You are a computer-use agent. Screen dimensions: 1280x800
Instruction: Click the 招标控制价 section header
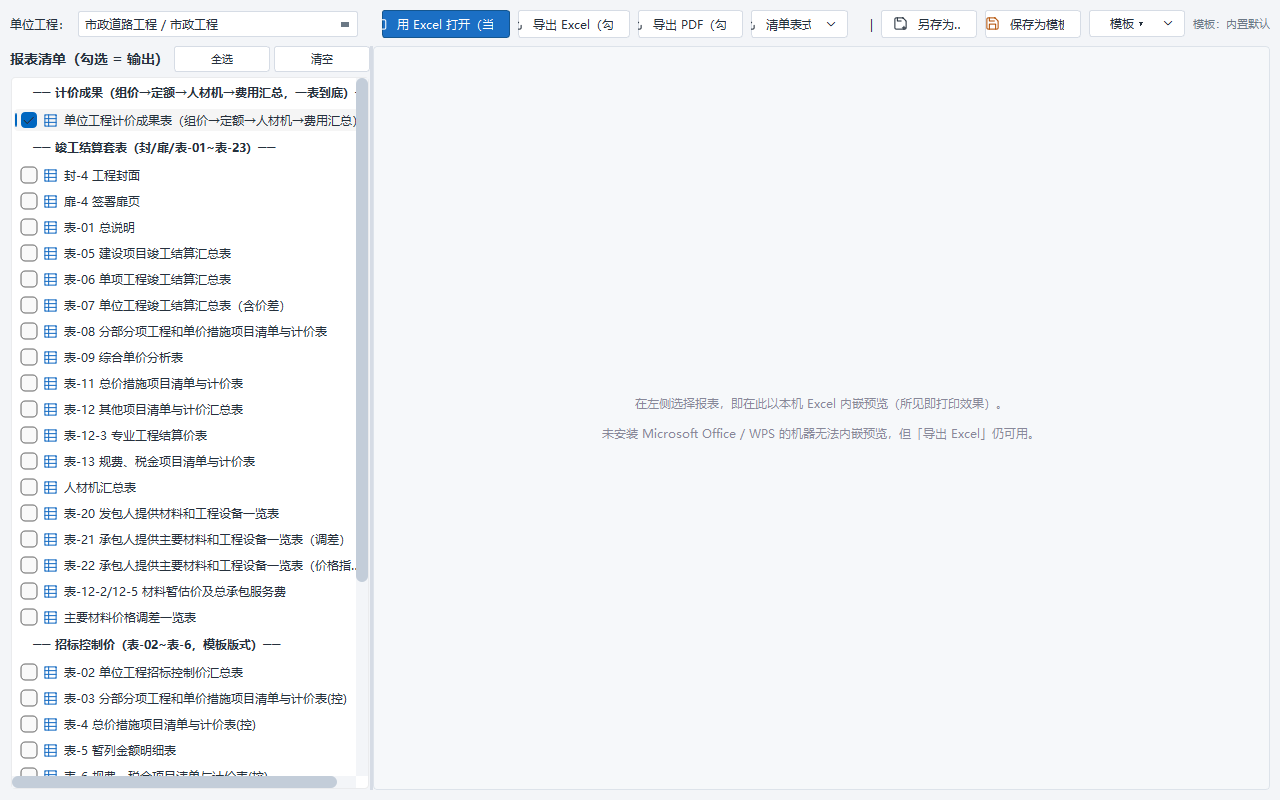tap(156, 645)
